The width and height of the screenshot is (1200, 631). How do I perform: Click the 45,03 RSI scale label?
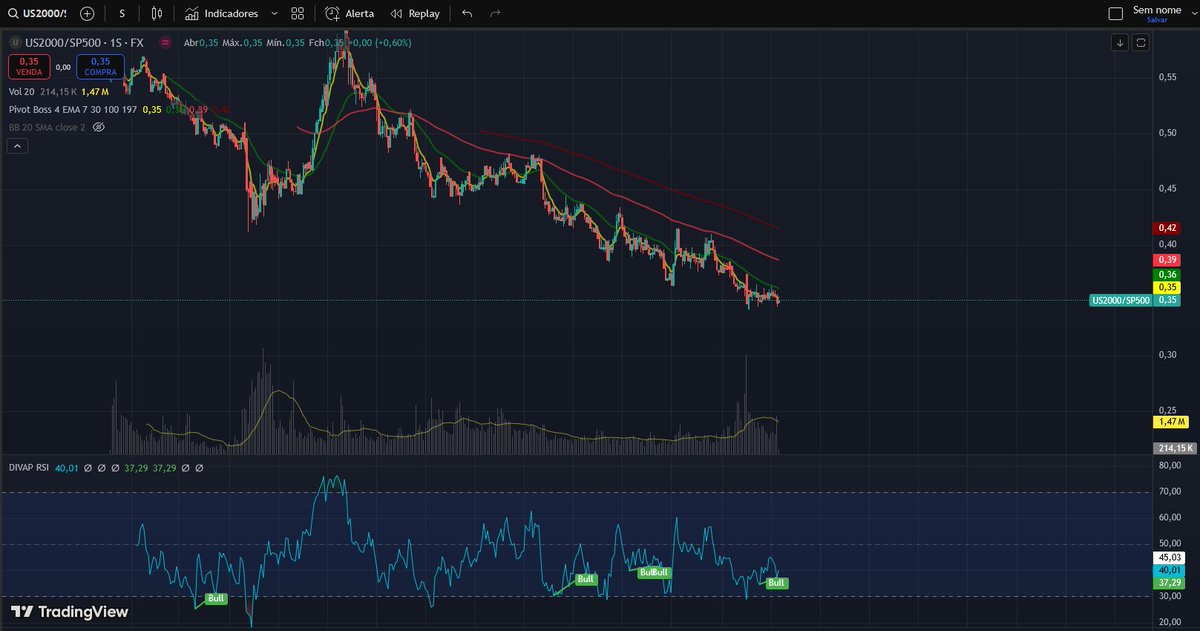click(x=1169, y=557)
